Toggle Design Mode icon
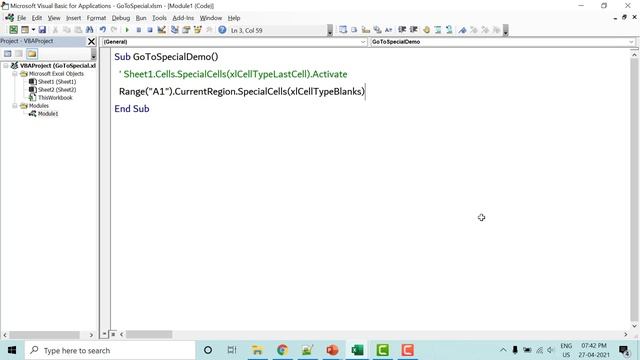The height and width of the screenshot is (360, 640). [x=162, y=30]
